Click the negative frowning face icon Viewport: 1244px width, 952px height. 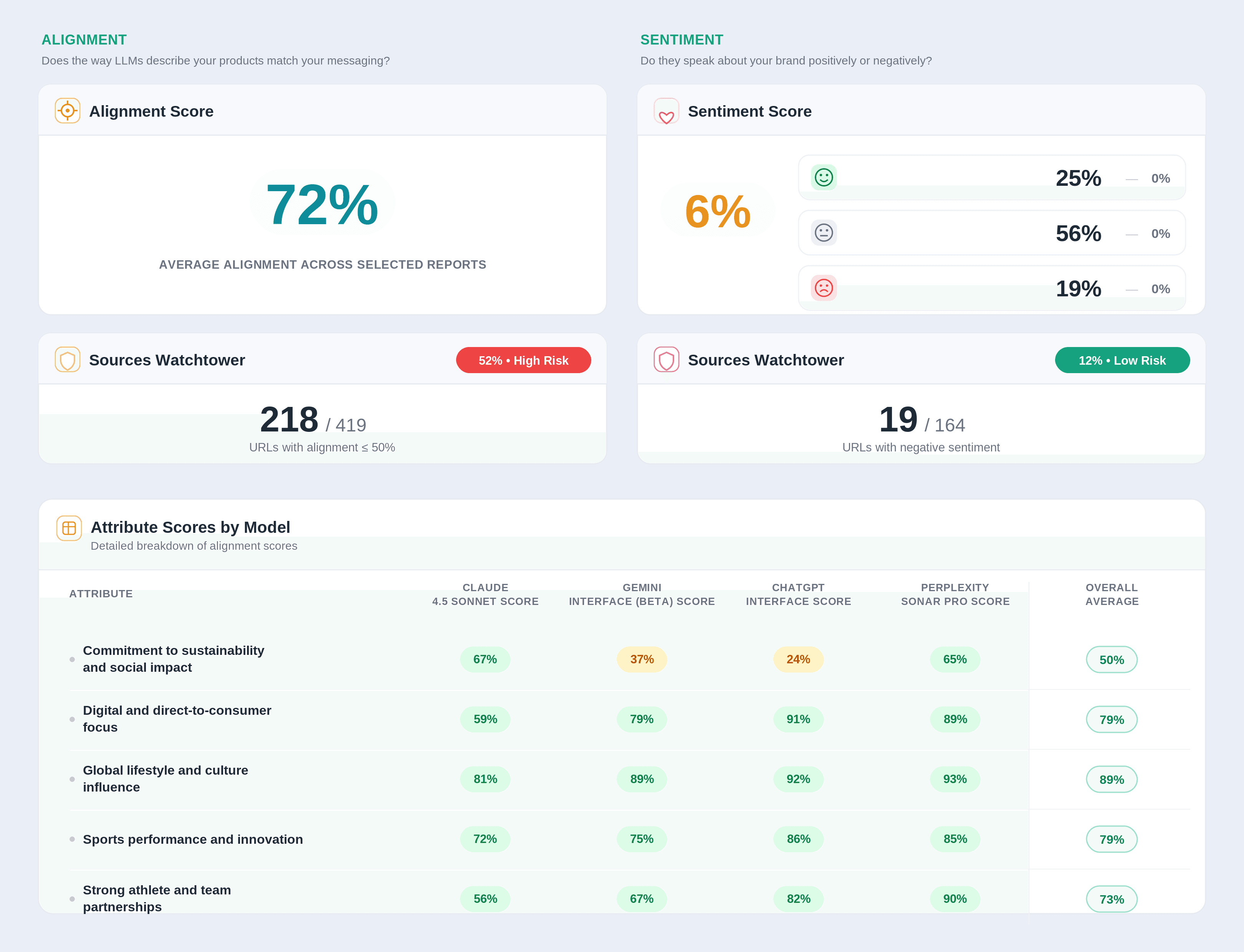[x=824, y=288]
